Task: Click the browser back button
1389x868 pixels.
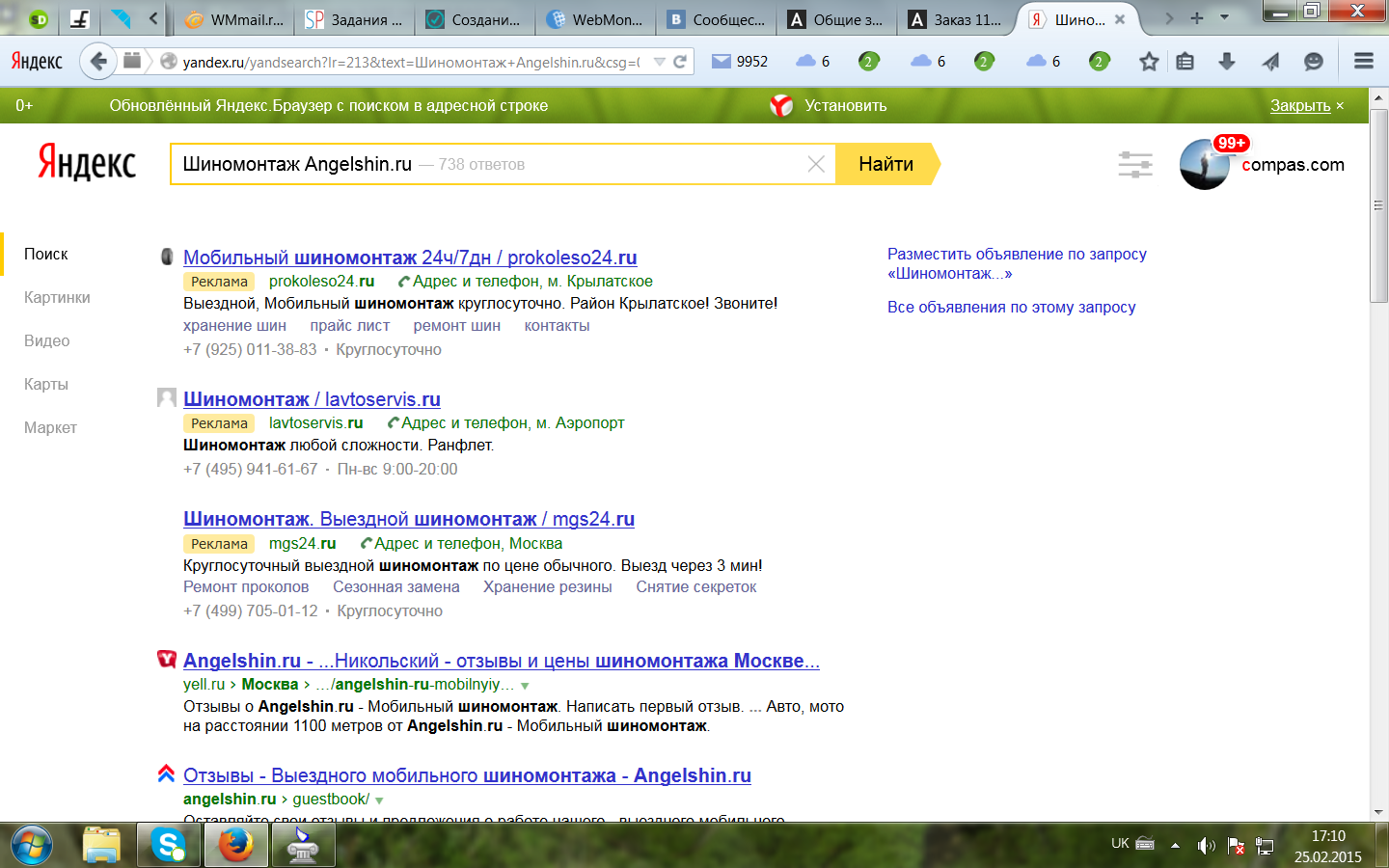Action: click(x=97, y=62)
